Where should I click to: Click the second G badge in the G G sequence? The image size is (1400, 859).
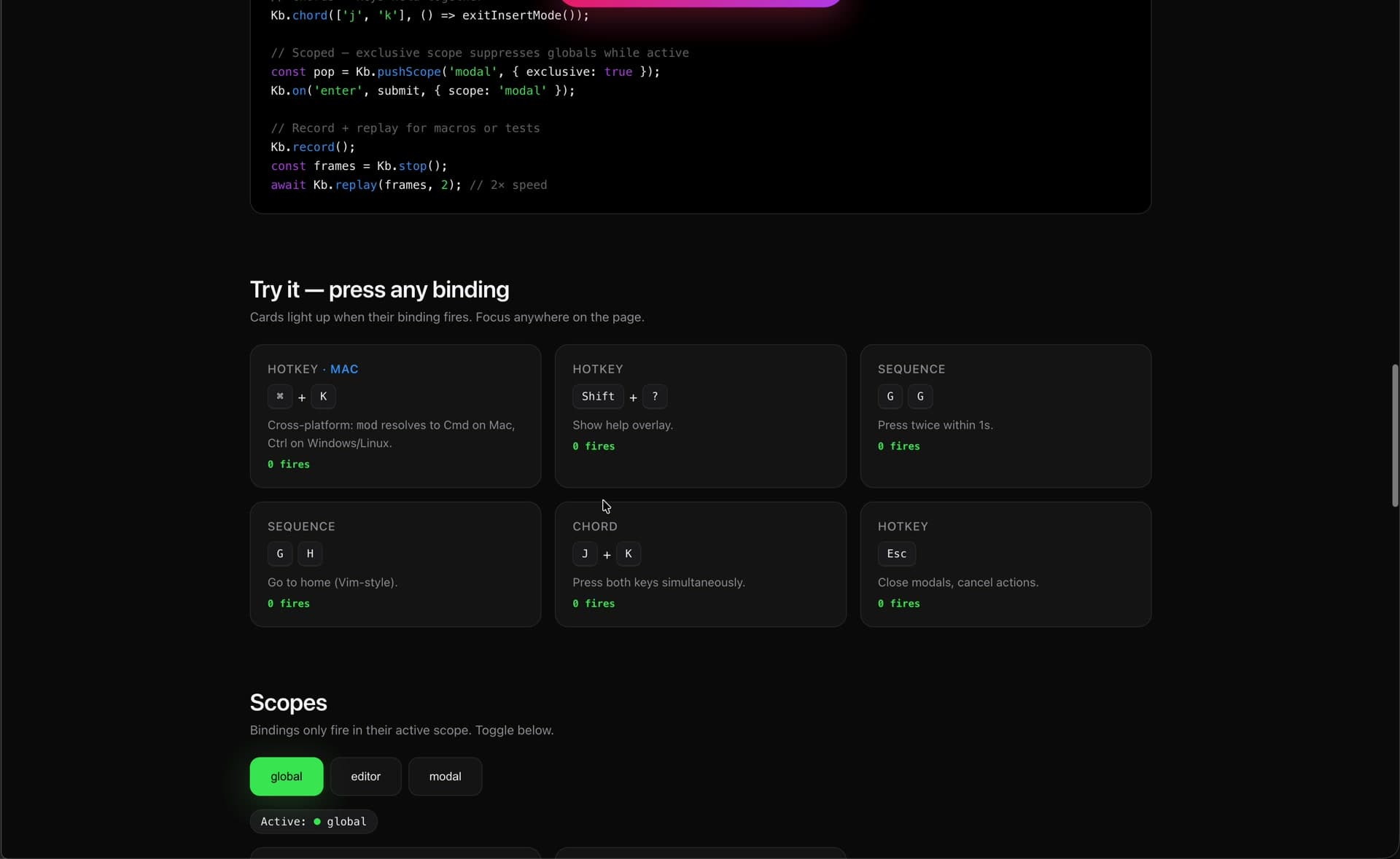(920, 397)
